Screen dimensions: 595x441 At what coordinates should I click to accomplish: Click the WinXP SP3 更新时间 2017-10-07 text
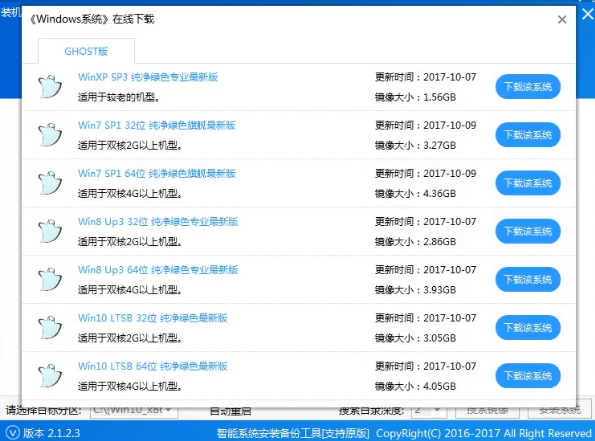[425, 77]
